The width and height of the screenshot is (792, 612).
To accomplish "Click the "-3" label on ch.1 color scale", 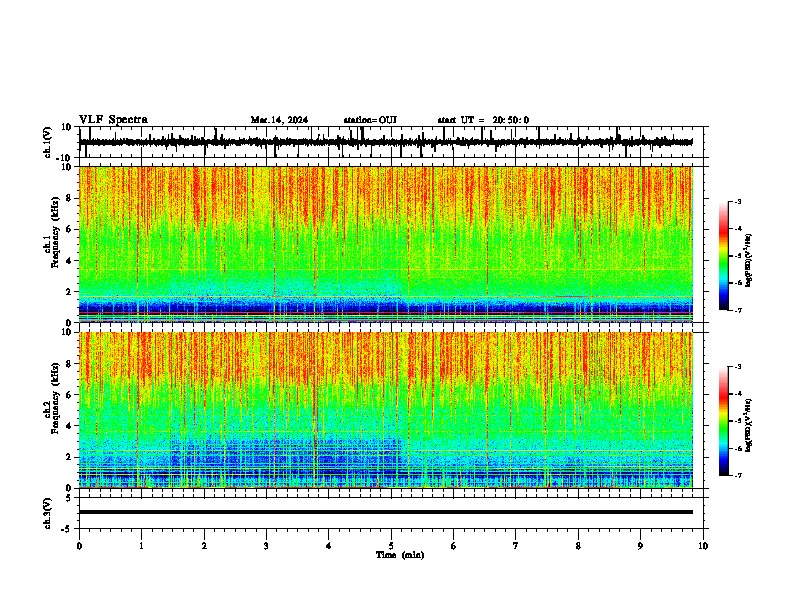I will coord(738,201).
